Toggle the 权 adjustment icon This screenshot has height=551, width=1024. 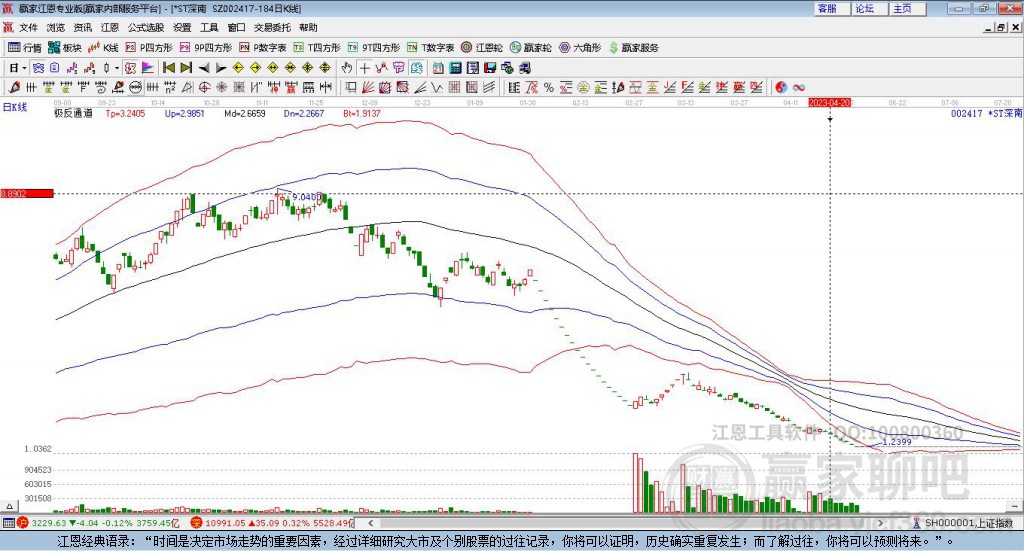[x=130, y=68]
